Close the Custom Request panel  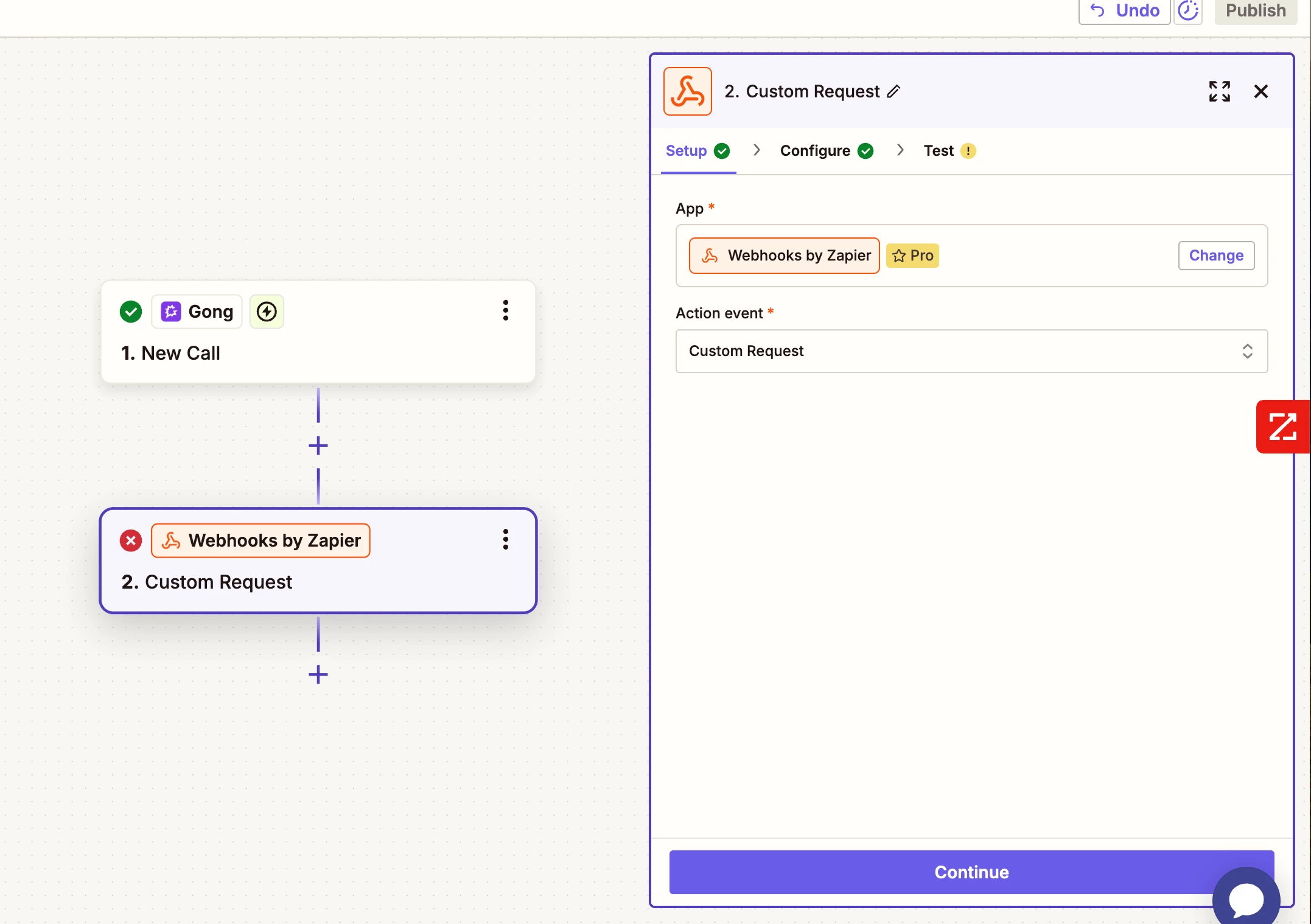[x=1261, y=91]
